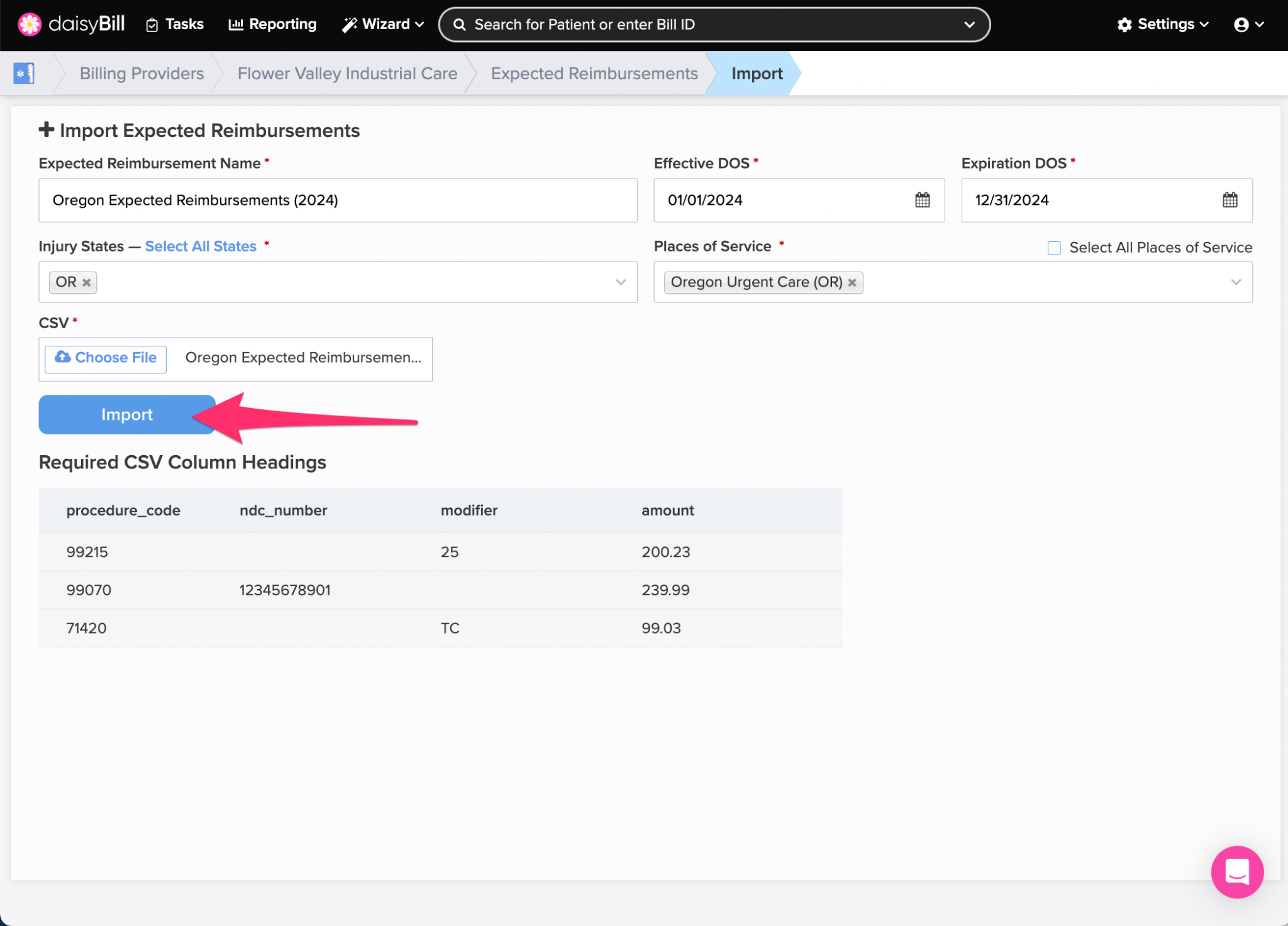Open the Settings gear menu
Viewport: 1288px width, 926px height.
(1163, 25)
